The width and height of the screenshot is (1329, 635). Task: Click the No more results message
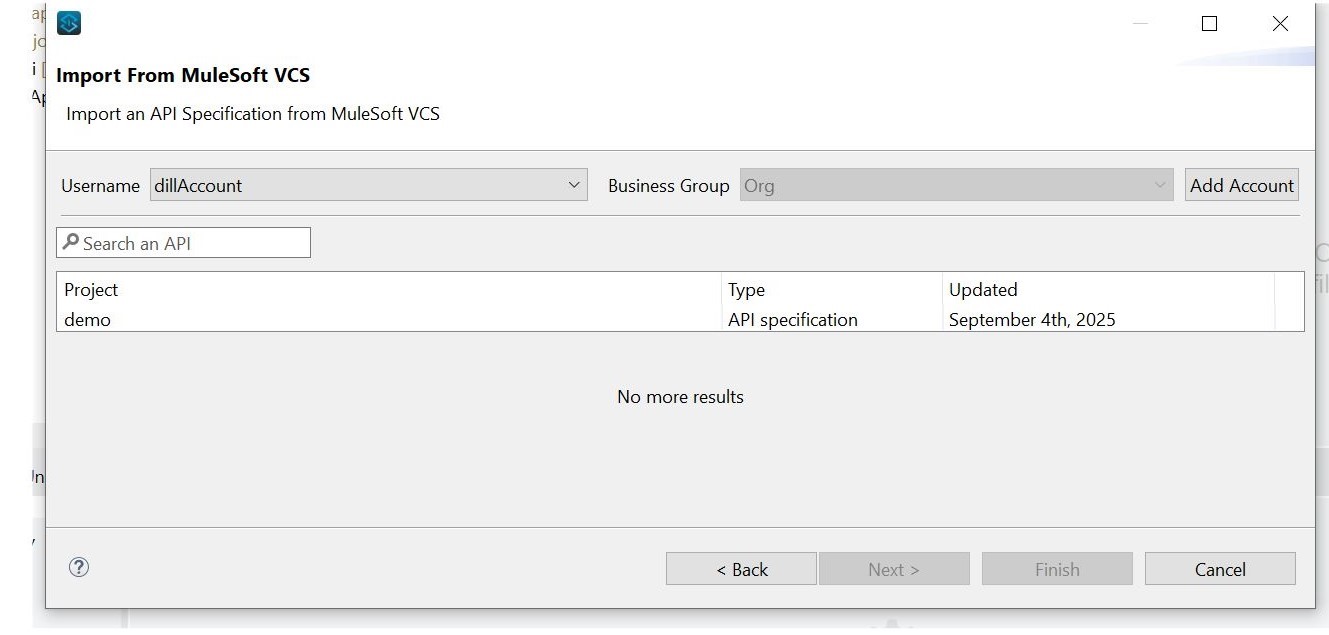coord(680,396)
